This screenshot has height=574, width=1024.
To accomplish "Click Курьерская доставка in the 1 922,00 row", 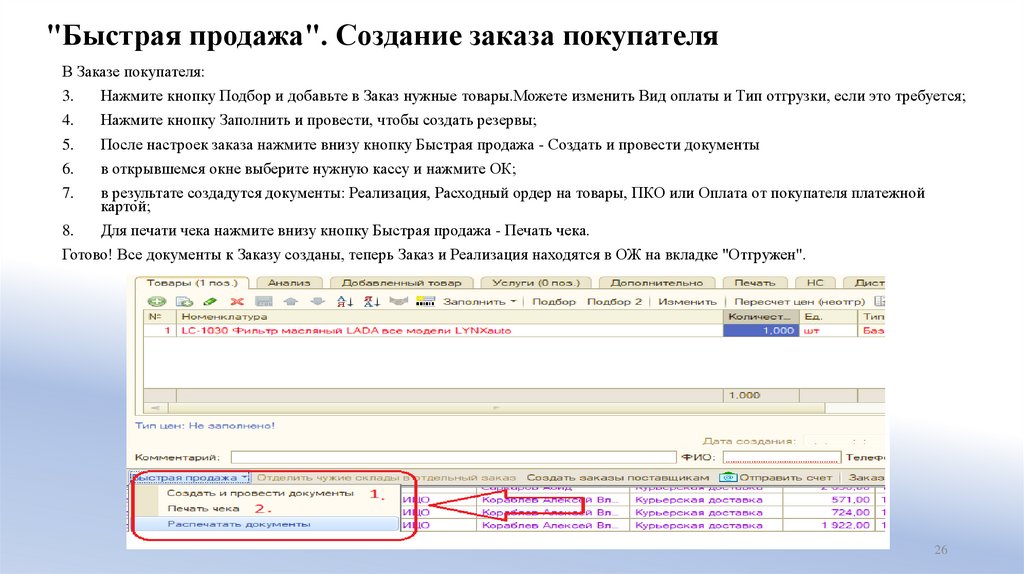I will point(705,525).
